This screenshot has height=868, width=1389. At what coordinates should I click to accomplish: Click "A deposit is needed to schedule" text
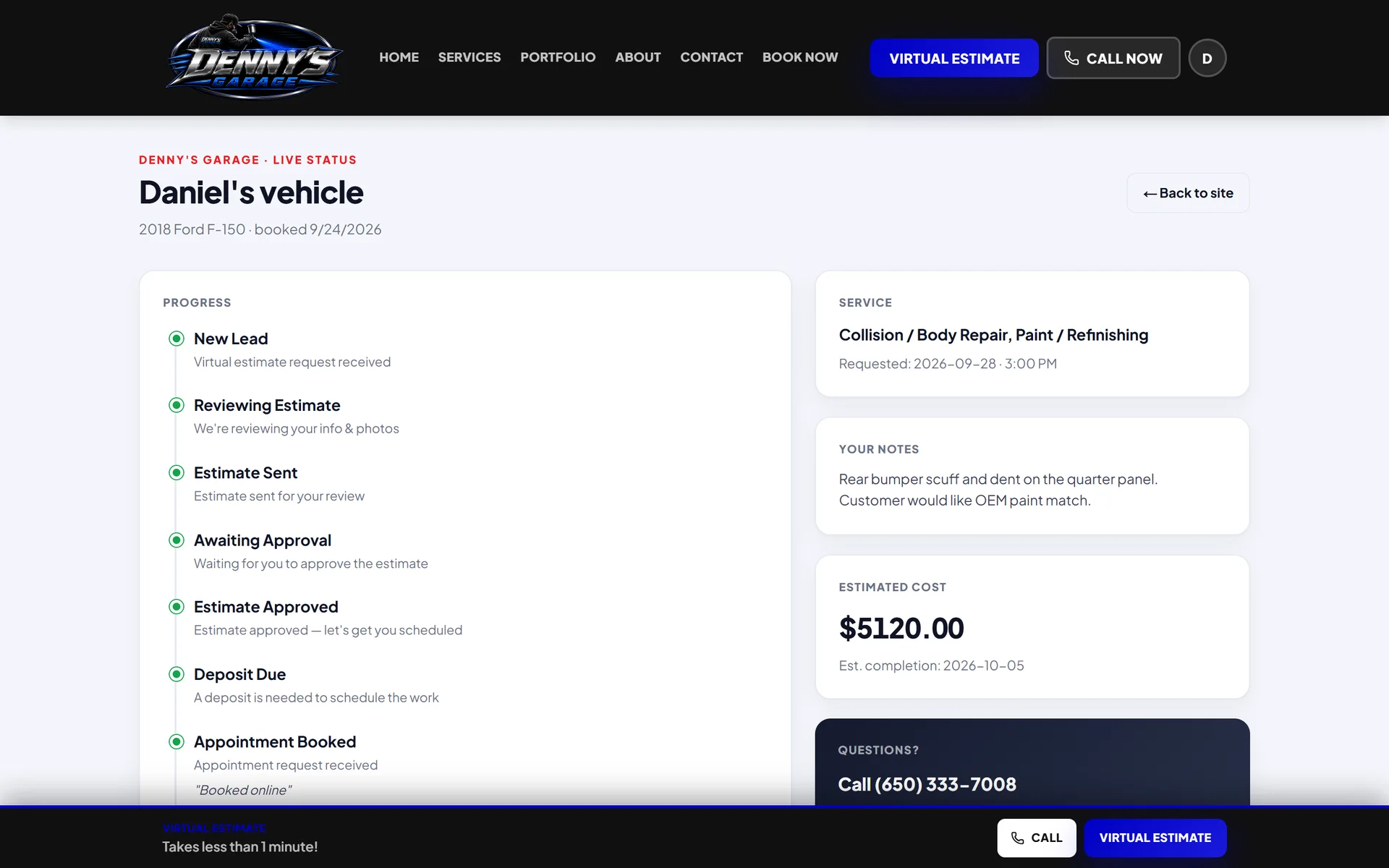316,697
